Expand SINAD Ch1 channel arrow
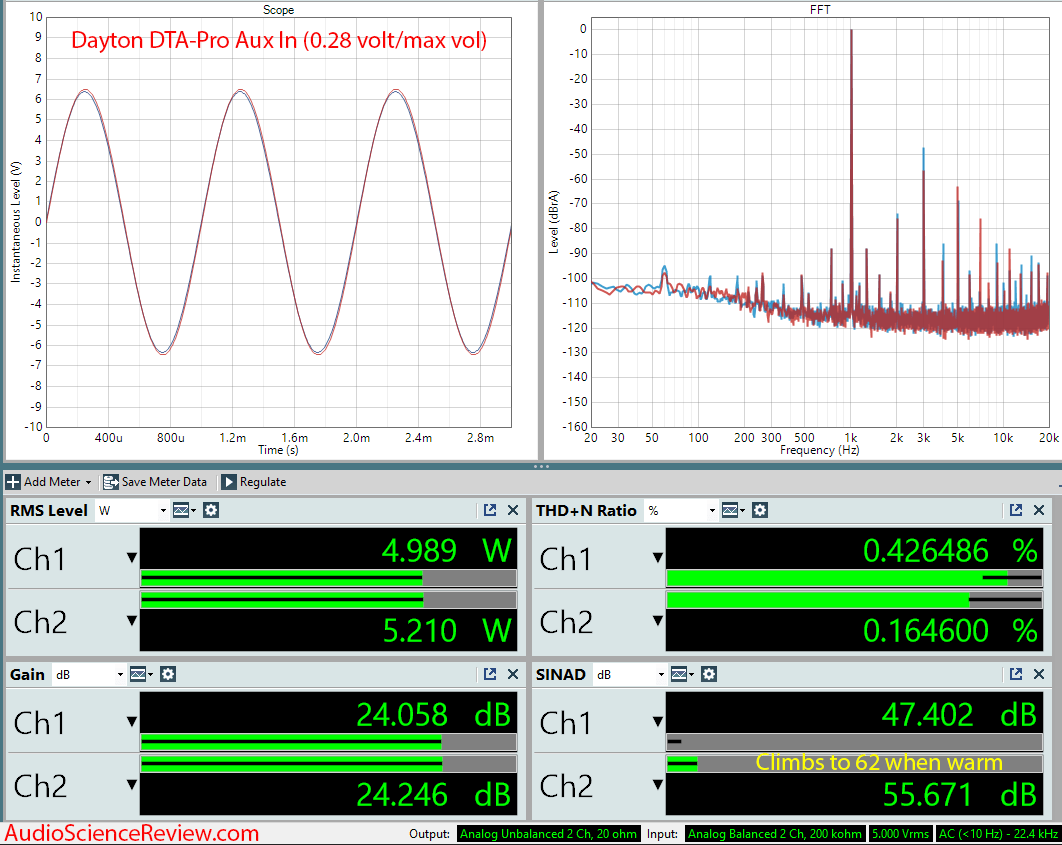Image resolution: width=1062 pixels, height=845 pixels. click(x=657, y=722)
